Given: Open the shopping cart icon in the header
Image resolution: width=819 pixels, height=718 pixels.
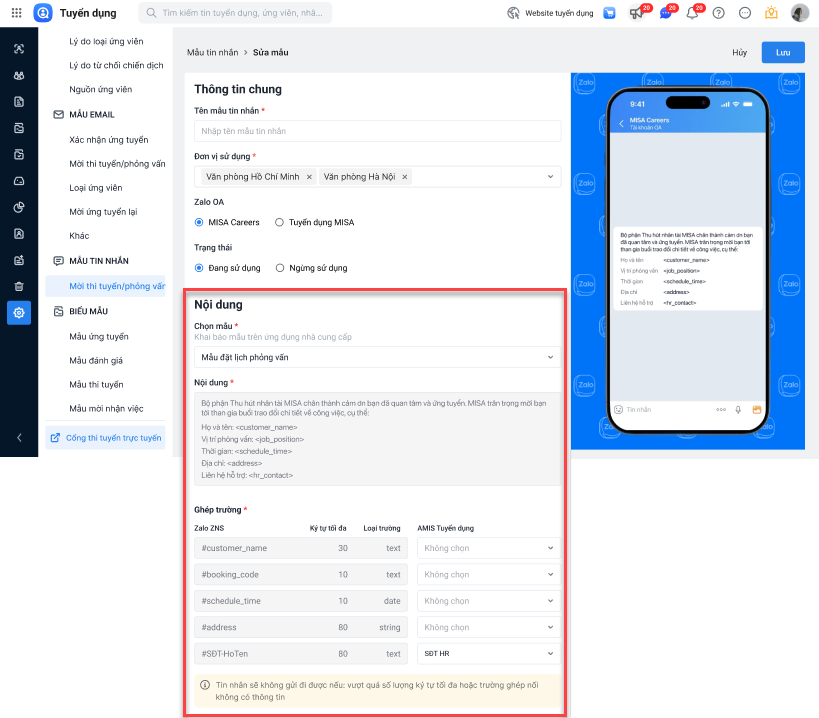Looking at the screenshot, I should pos(609,13).
